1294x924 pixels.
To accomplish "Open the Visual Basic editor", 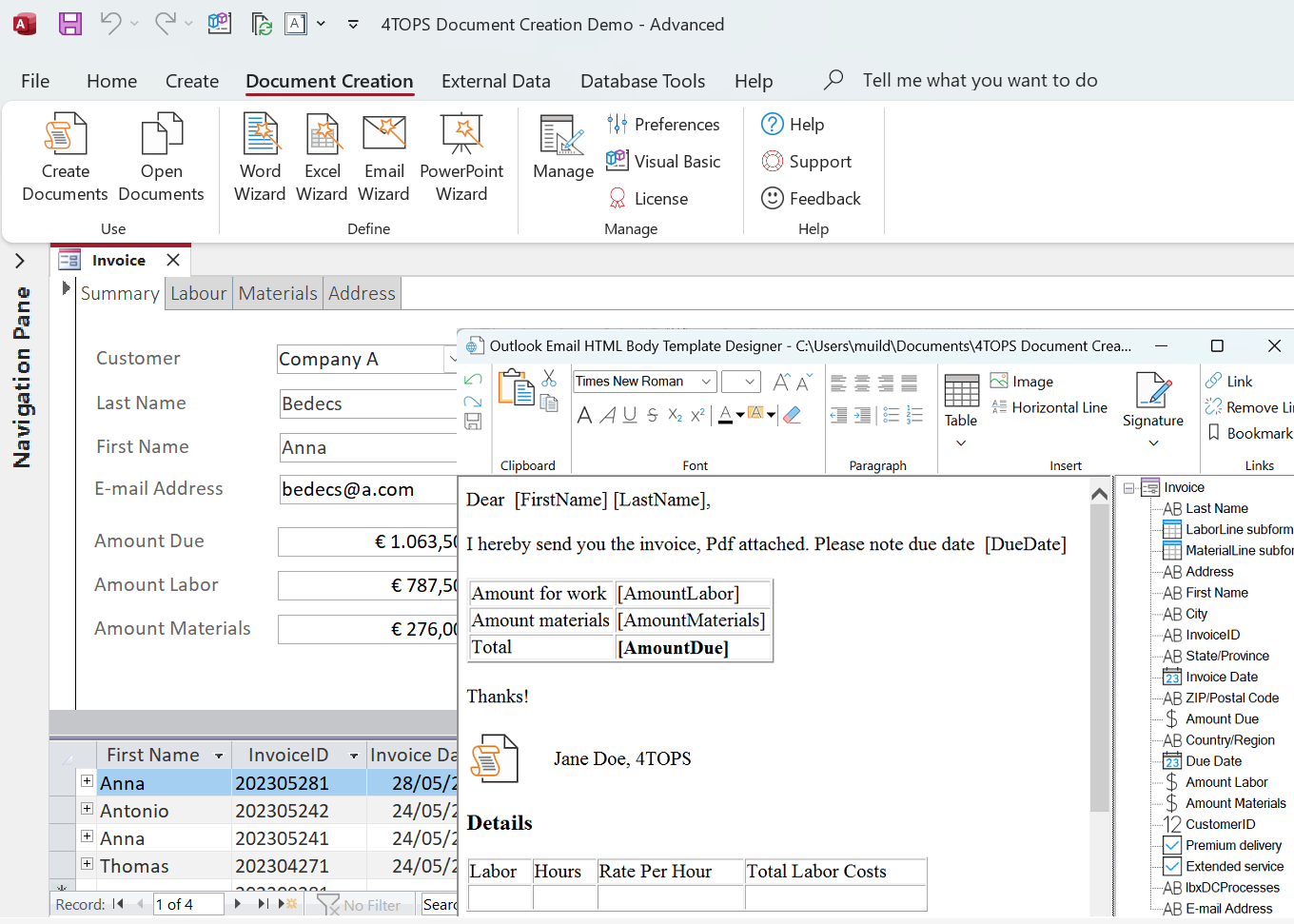I will (663, 162).
